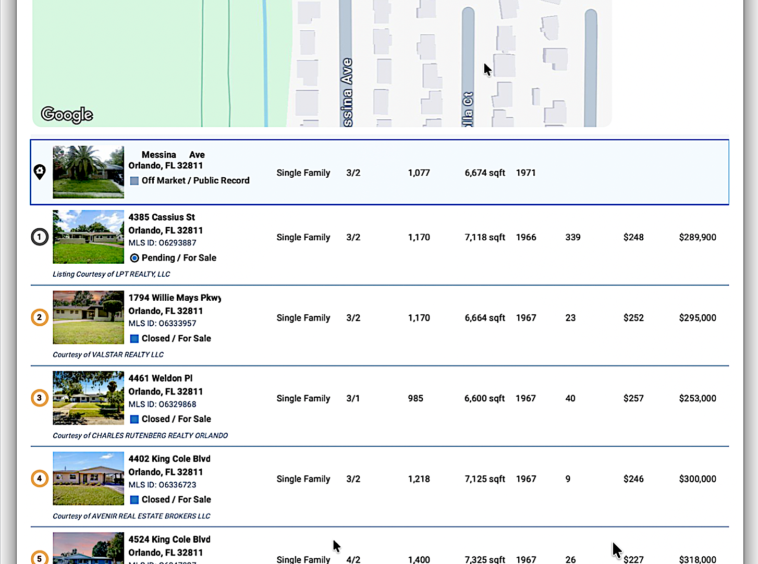Click the Pending / For Sale status icon
758x564 pixels.
point(134,258)
